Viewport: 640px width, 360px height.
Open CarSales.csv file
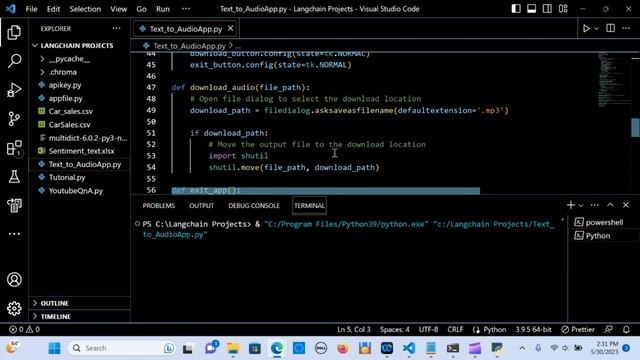point(69,124)
